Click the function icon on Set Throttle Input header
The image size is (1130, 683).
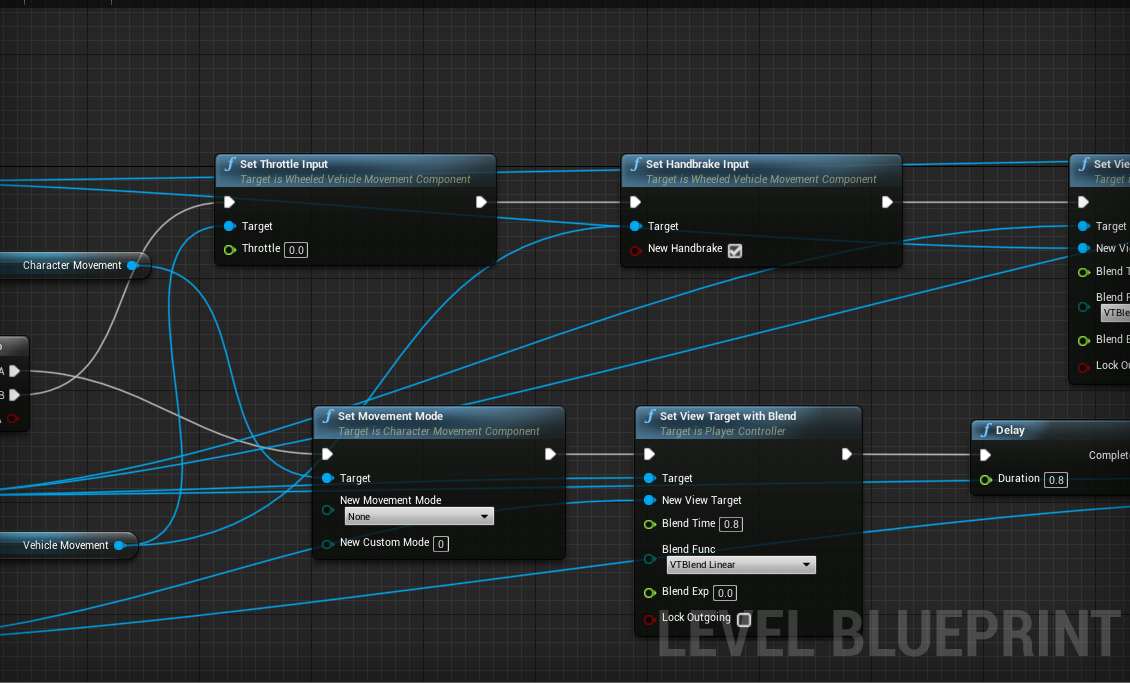tap(230, 164)
